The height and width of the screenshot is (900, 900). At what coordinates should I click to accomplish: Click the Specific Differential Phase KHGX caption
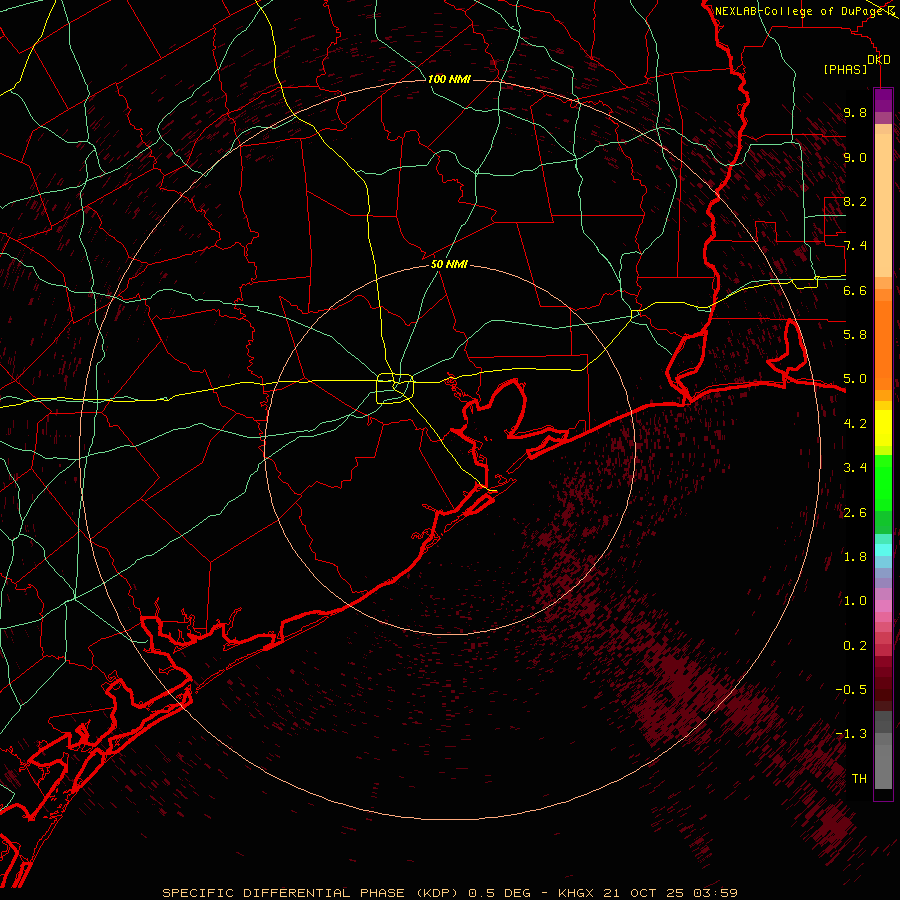pyautogui.click(x=449, y=893)
